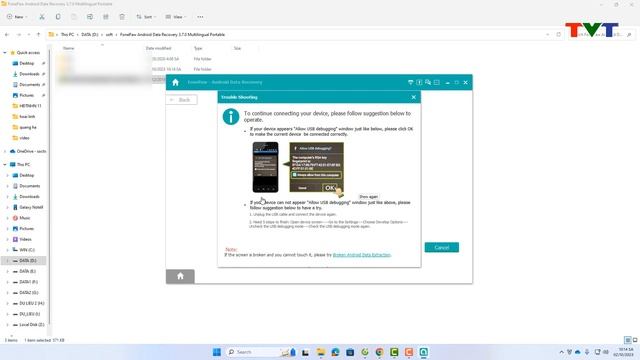Open the FonePaw menu icon
The height and width of the screenshot is (360, 640).
click(x=437, y=82)
